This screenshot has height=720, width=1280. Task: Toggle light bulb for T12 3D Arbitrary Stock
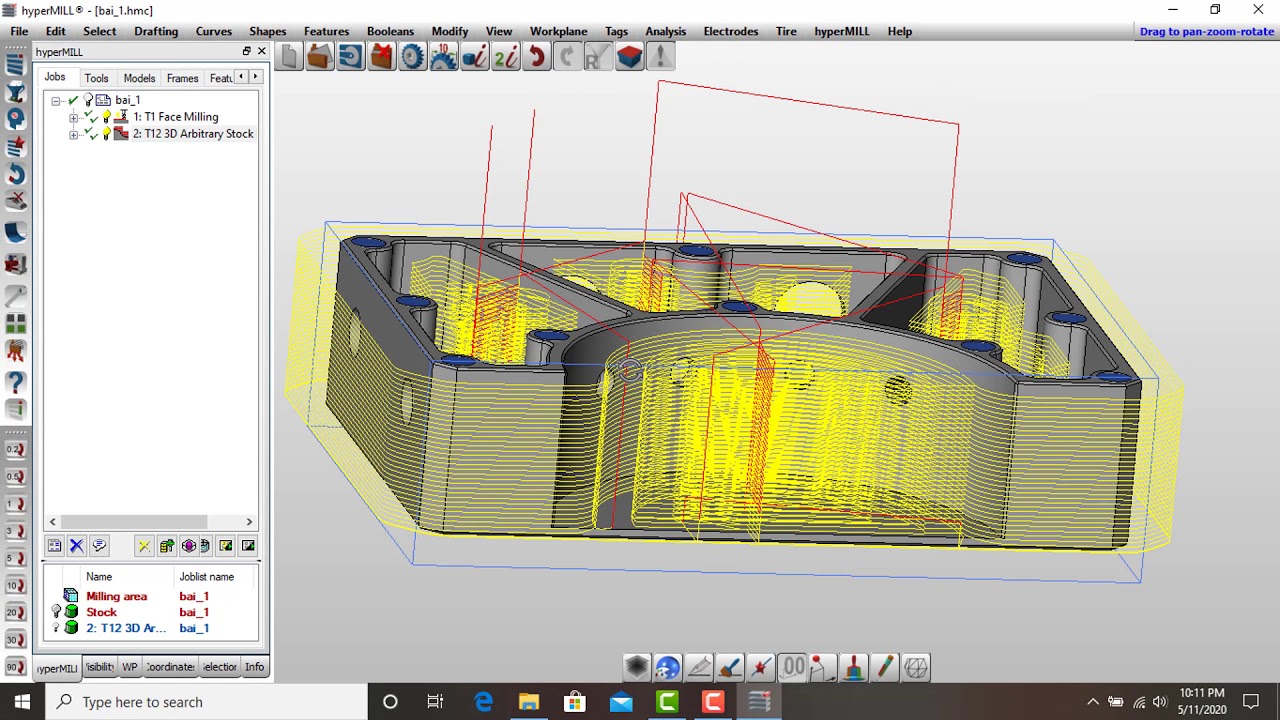click(x=106, y=134)
